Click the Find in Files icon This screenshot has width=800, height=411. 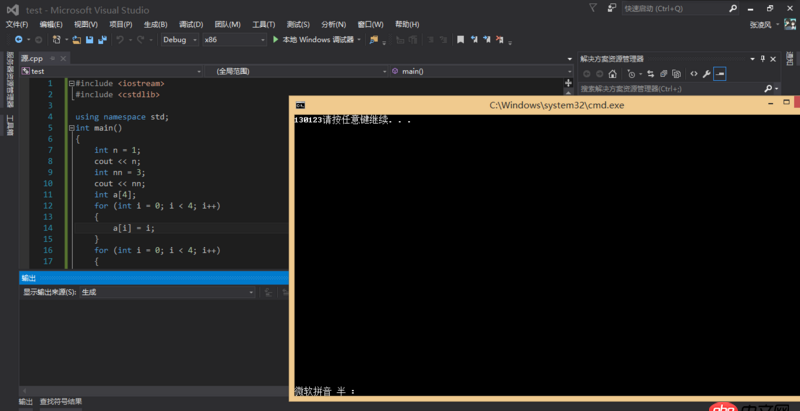374,40
